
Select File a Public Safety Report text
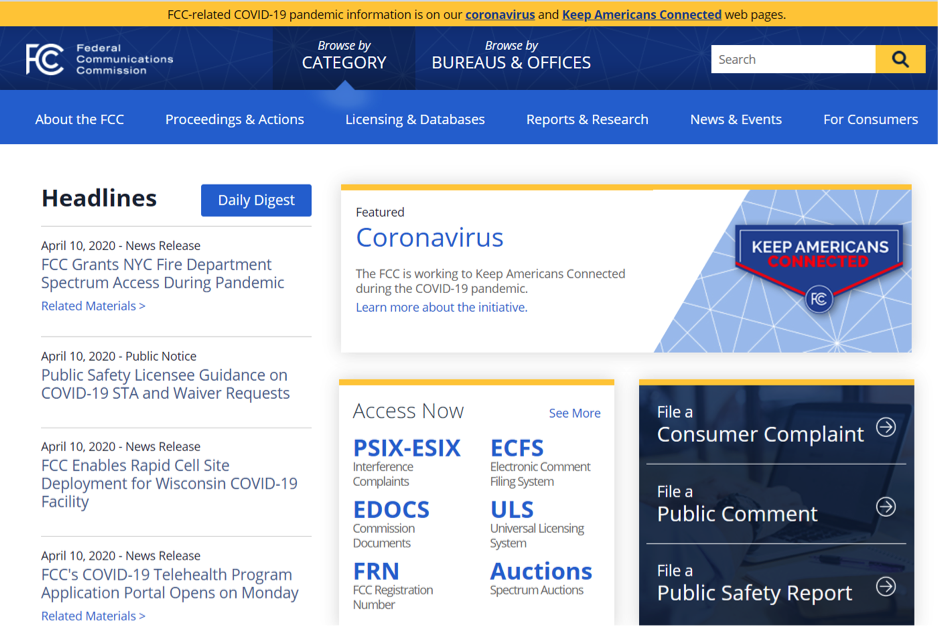754,585
